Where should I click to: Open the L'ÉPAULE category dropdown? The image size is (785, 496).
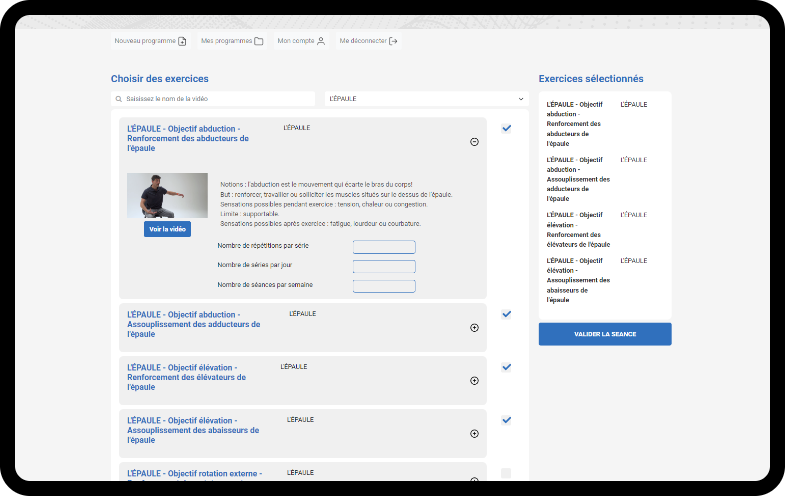pos(426,99)
